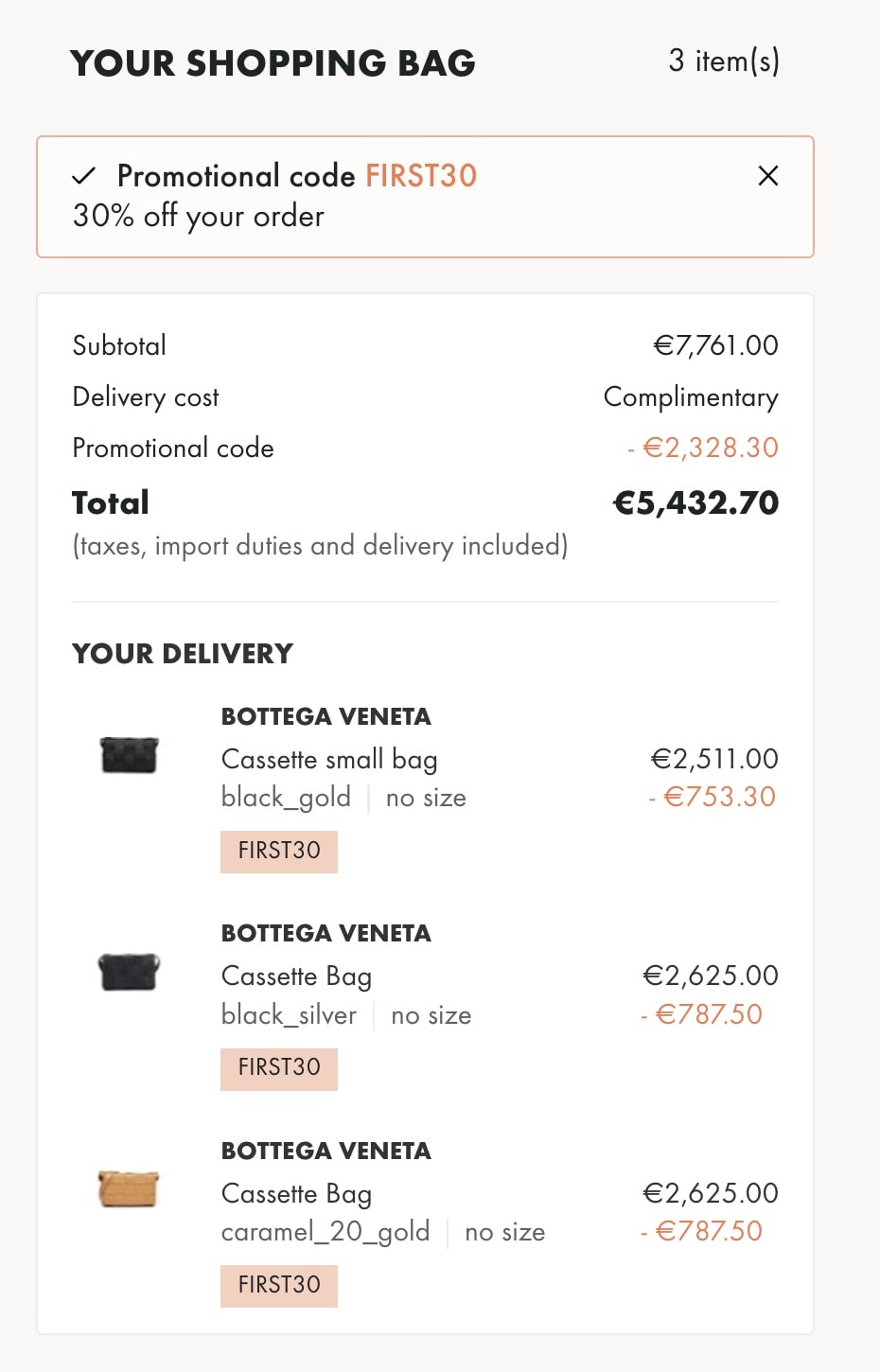Click the YOUR DELIVERY section heading
Image resolution: width=880 pixels, height=1372 pixels.
pos(183,654)
